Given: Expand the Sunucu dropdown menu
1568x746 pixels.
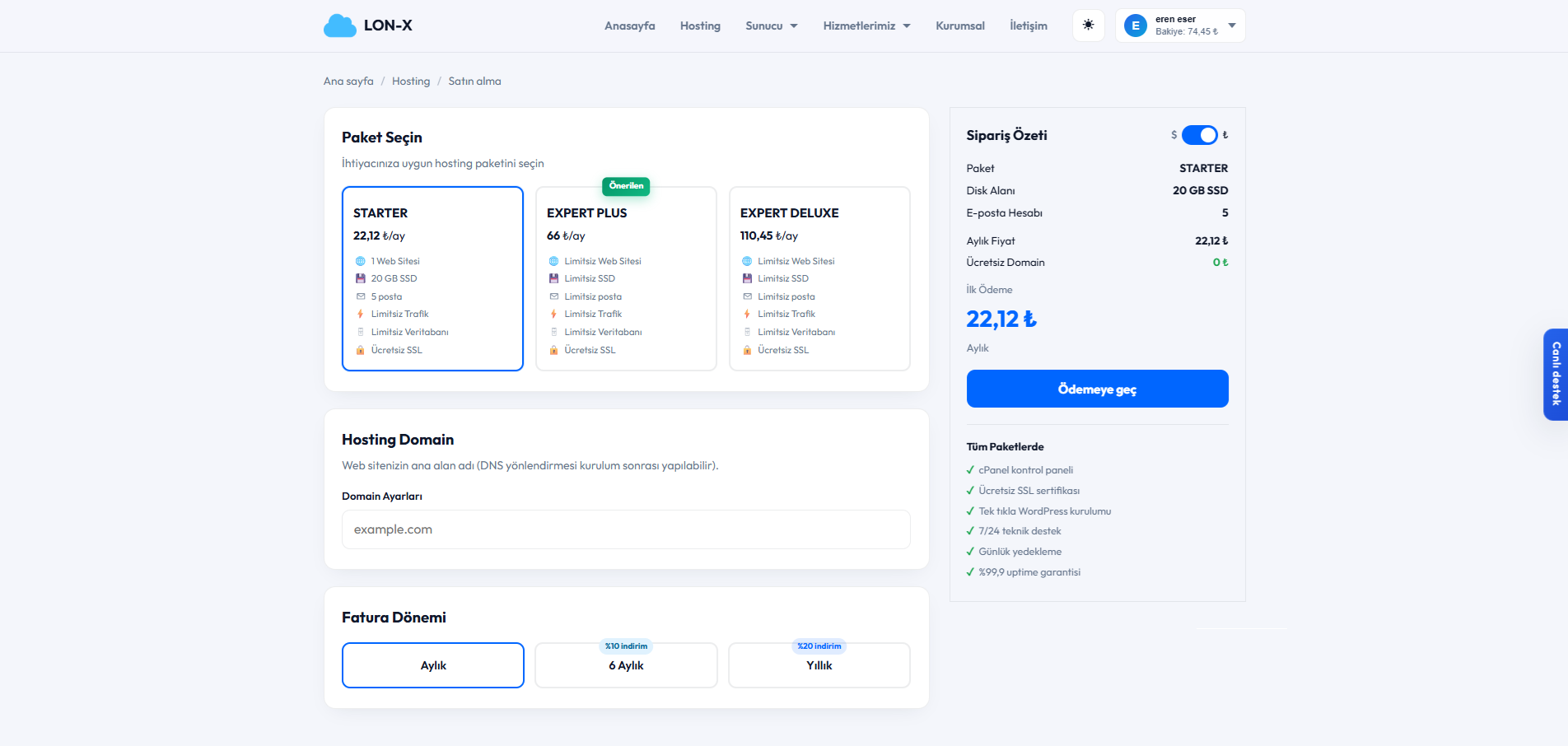Looking at the screenshot, I should [x=772, y=26].
